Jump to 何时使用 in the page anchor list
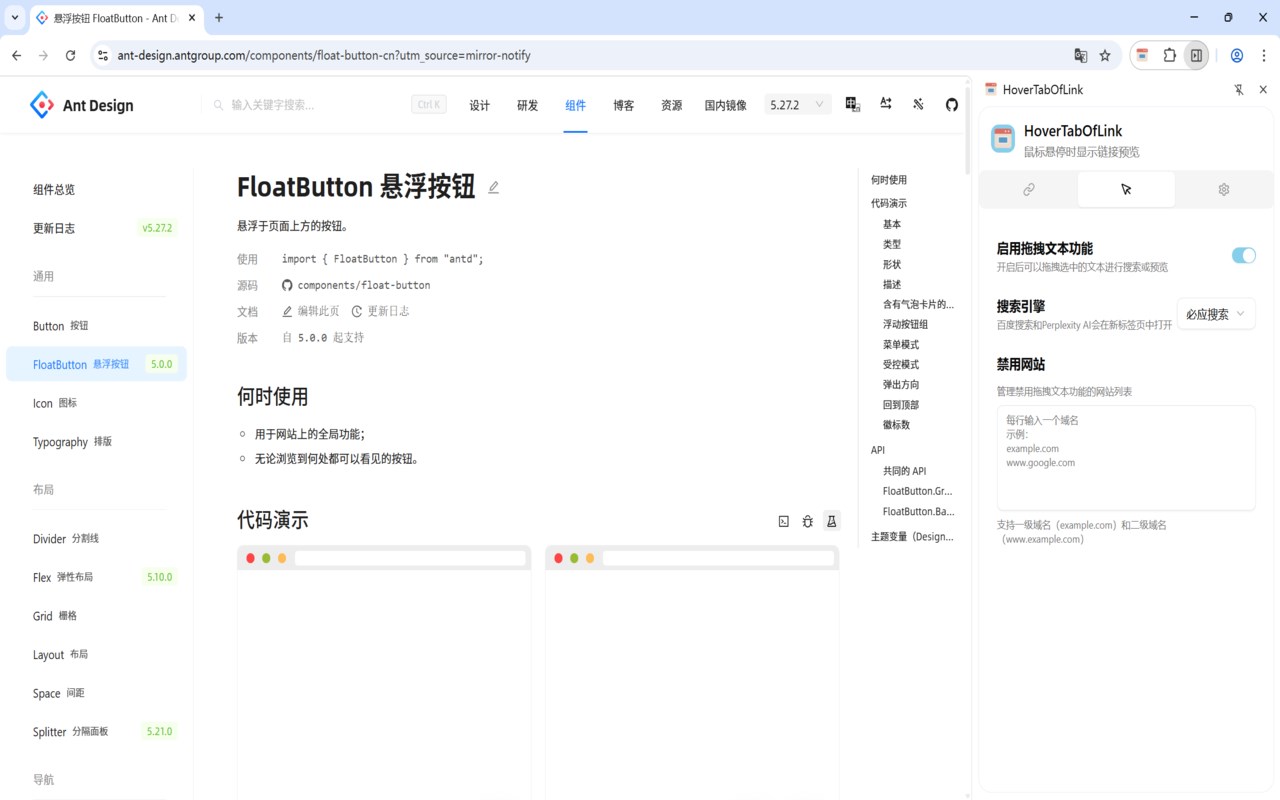Image resolution: width=1280 pixels, height=800 pixels. (x=889, y=180)
